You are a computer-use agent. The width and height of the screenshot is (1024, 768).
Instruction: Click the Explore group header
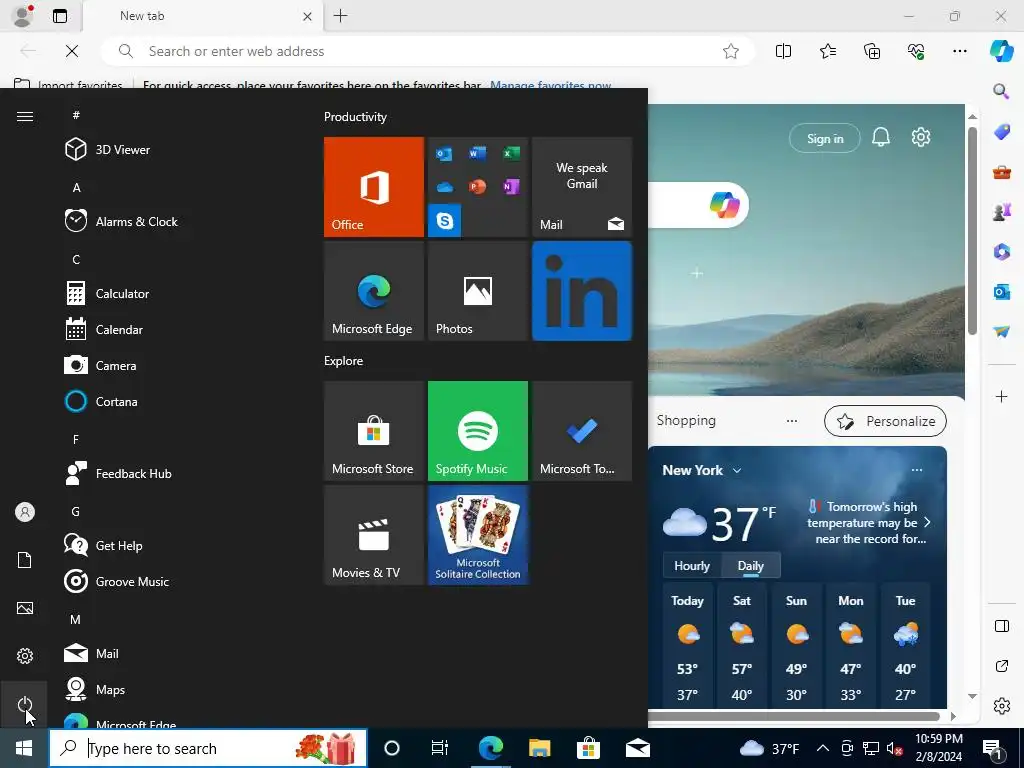coord(344,360)
